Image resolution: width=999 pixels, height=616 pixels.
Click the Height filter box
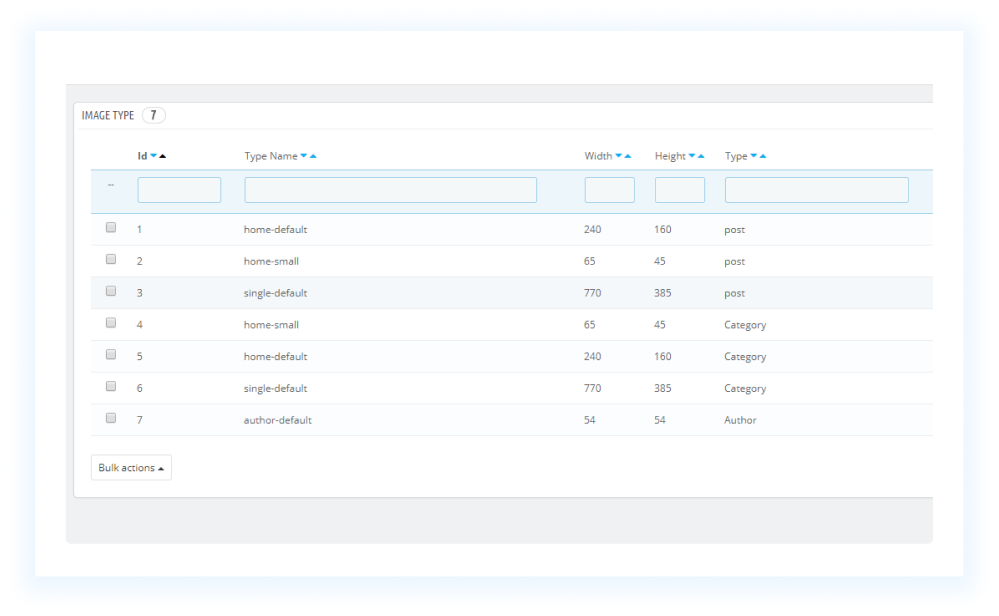click(x=680, y=190)
